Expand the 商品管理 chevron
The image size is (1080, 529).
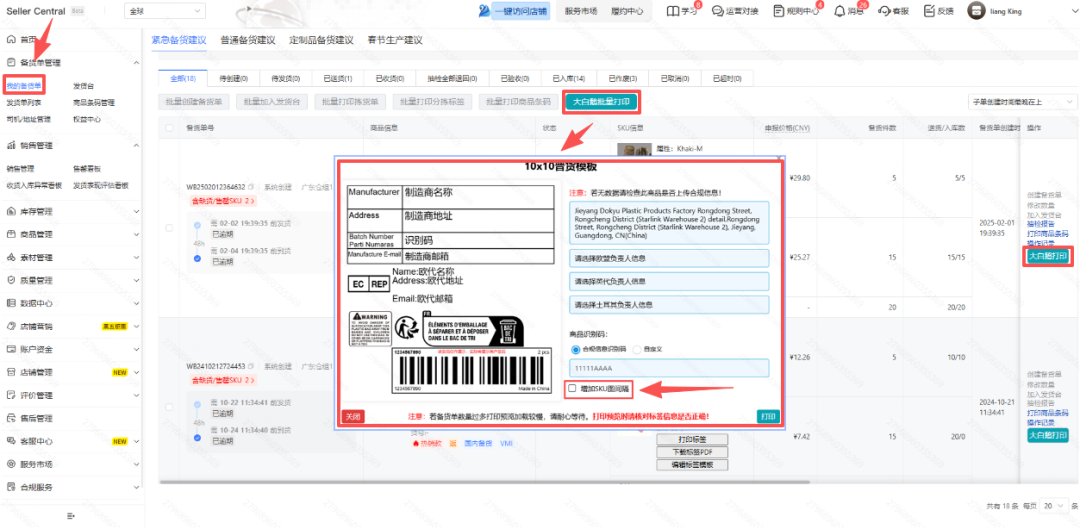(136, 234)
